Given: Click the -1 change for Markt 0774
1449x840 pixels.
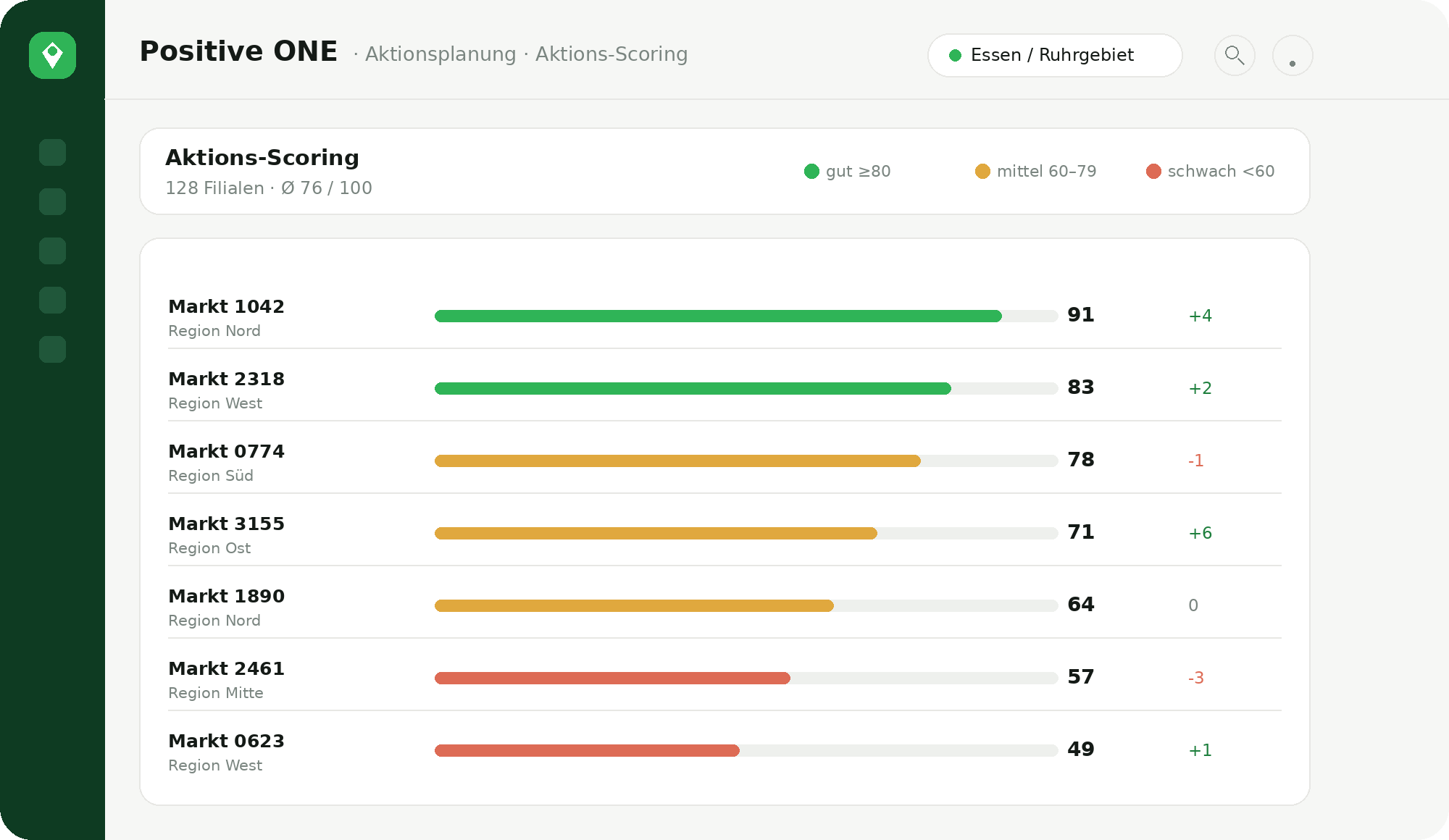Looking at the screenshot, I should click(1196, 461).
